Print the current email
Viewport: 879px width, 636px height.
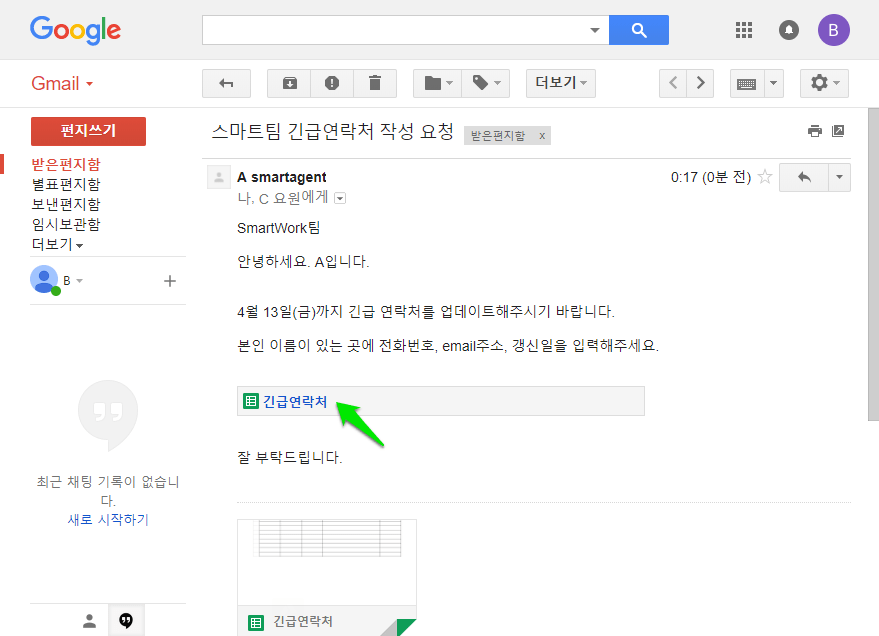815,130
